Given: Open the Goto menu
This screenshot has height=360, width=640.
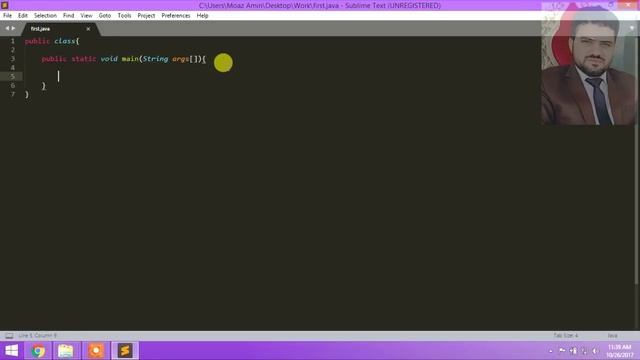Looking at the screenshot, I should pos(104,16).
